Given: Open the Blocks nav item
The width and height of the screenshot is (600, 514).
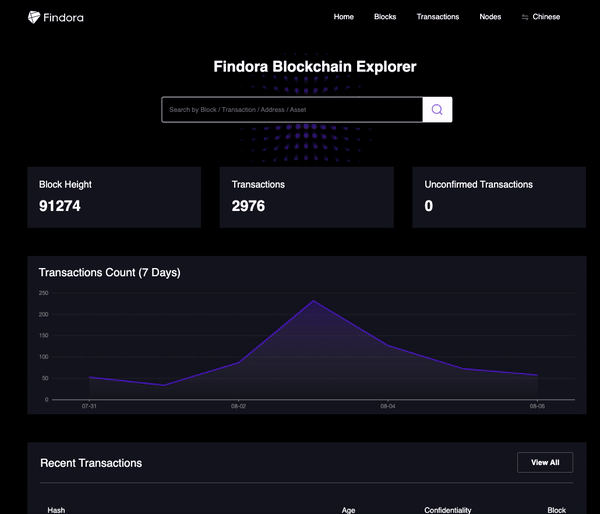Looking at the screenshot, I should click(385, 17).
